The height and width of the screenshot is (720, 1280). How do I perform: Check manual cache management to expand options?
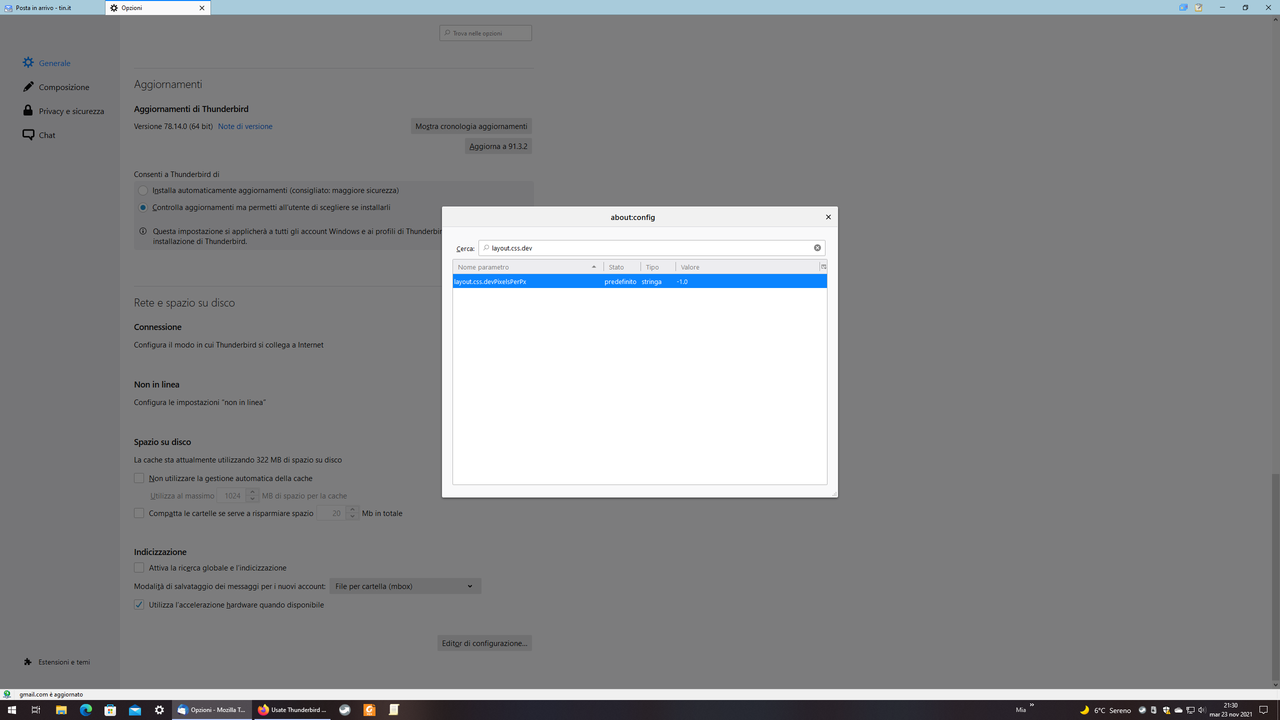[139, 478]
